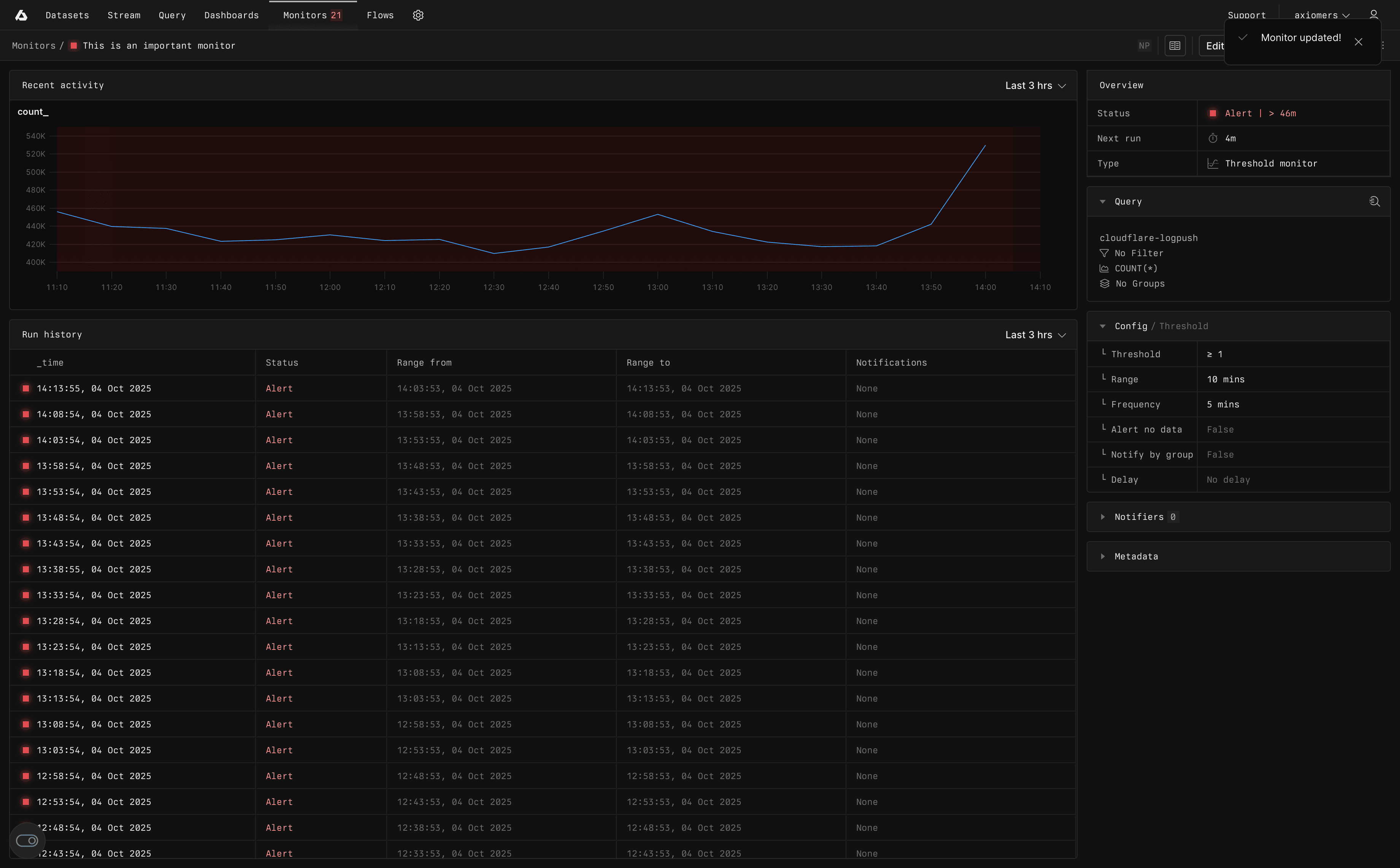Click the Monitors breadcrumb link
The width and height of the screenshot is (1400, 868).
(x=34, y=46)
